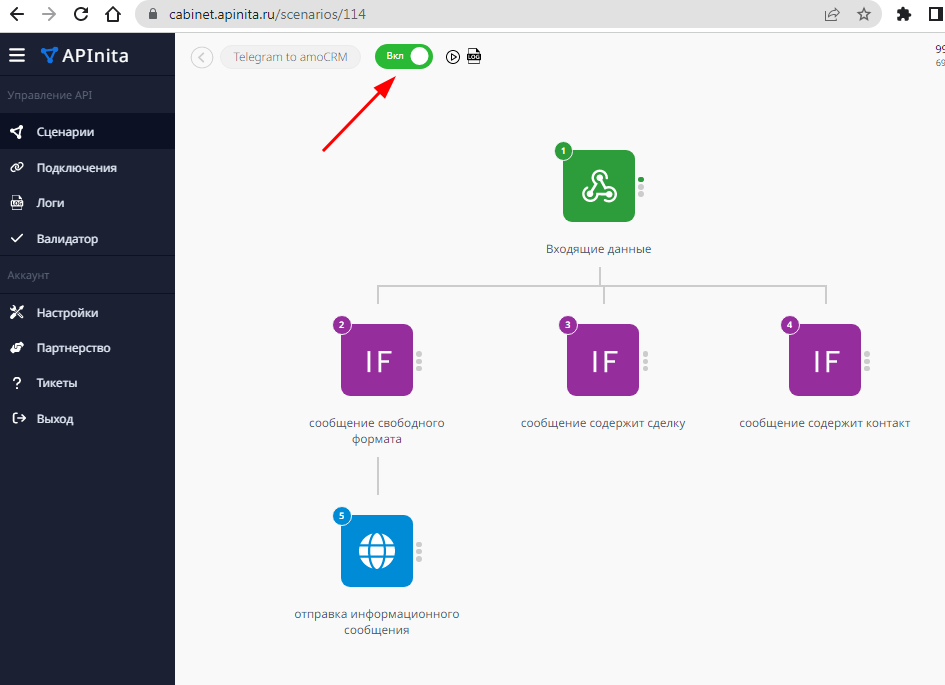This screenshot has width=945, height=685.
Task: Open three-dot menu of Входящие данные node
Action: pyautogui.click(x=641, y=186)
